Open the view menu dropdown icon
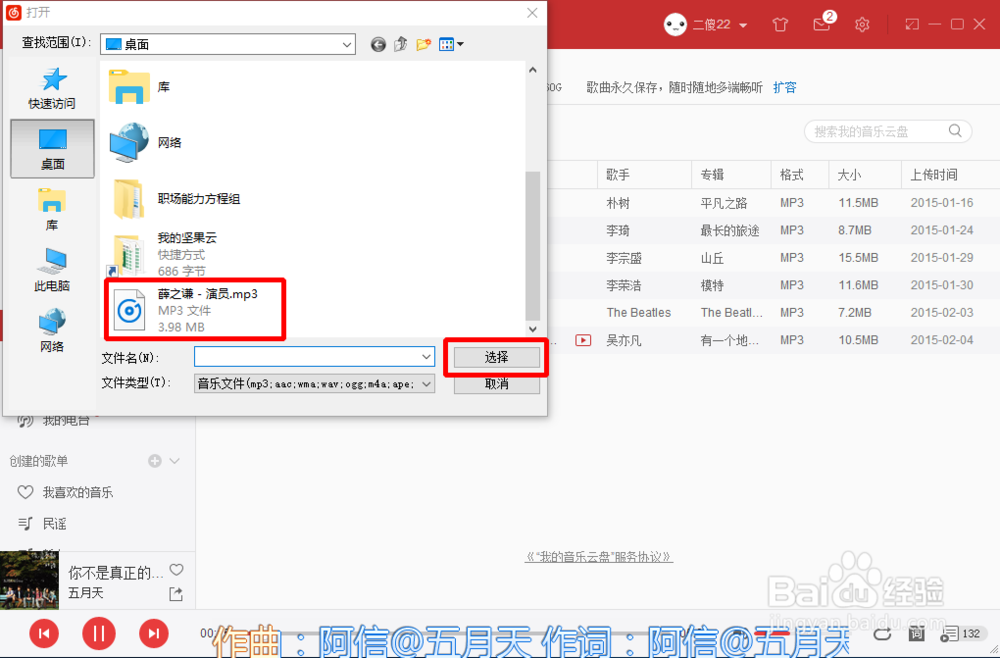Viewport: 1000px width, 658px height. tap(452, 44)
